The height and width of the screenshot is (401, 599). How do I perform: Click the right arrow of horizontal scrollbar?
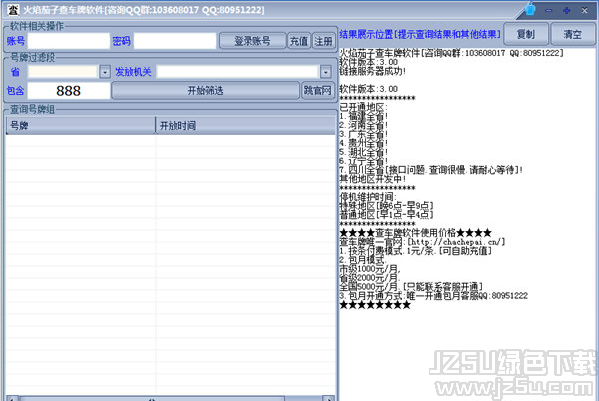click(329, 398)
